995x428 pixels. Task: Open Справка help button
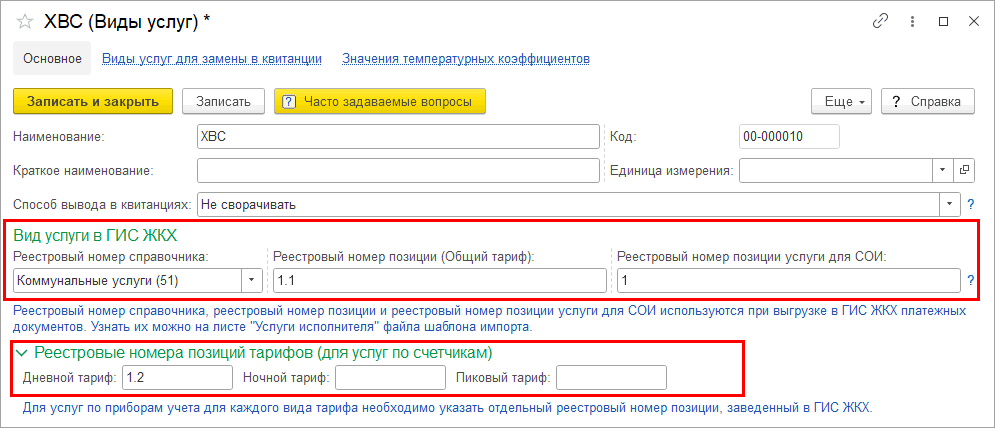point(927,101)
